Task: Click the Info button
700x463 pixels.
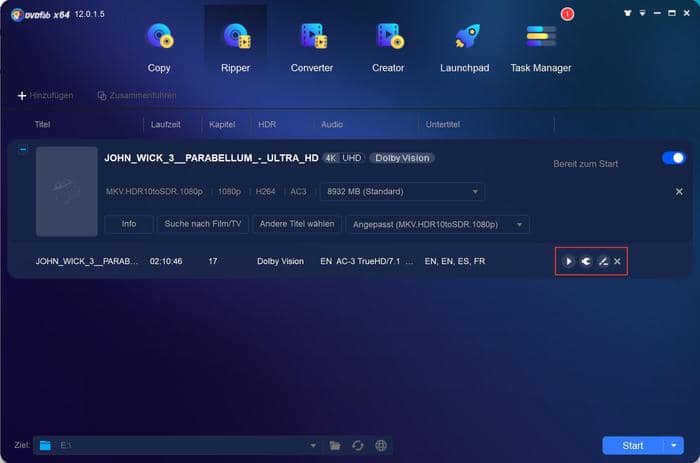Action: pyautogui.click(x=129, y=224)
